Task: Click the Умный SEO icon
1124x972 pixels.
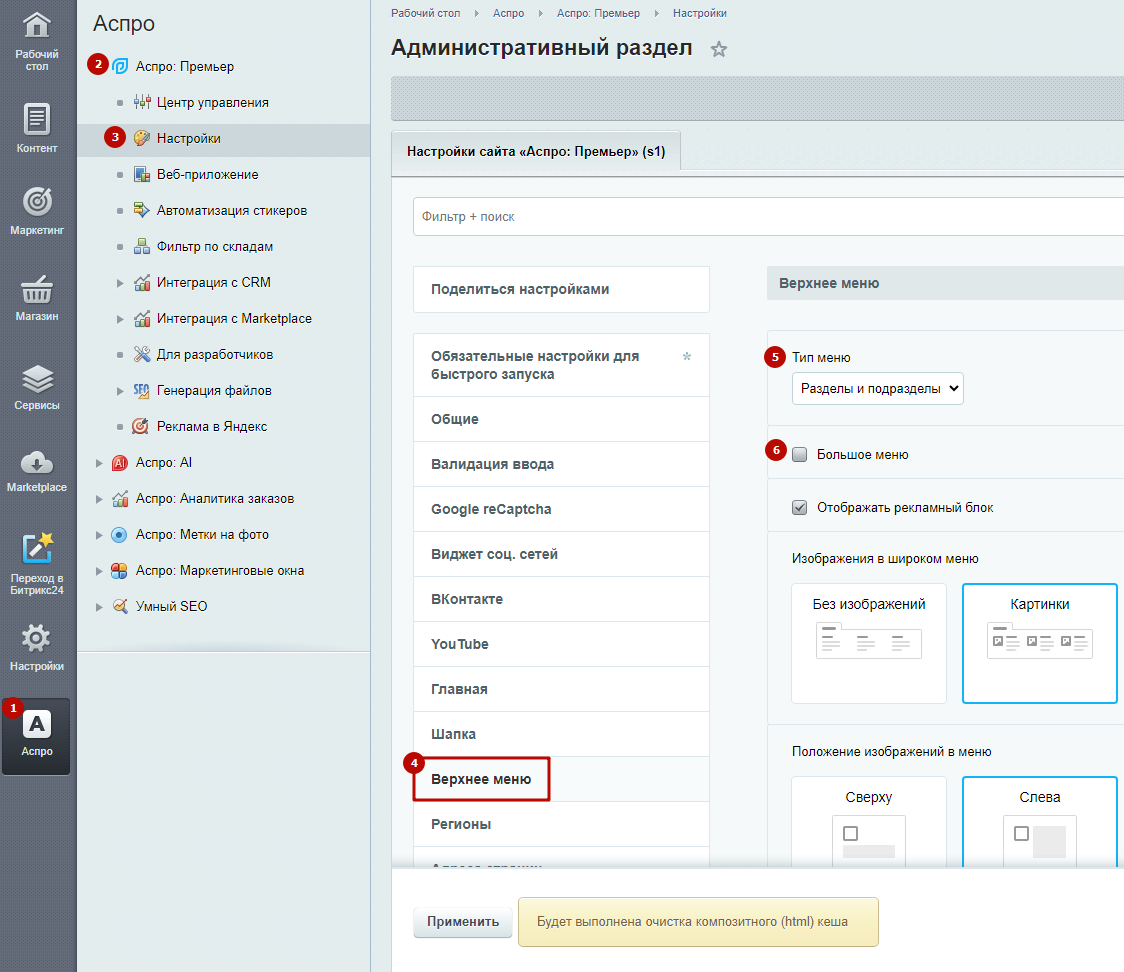Action: [120, 606]
